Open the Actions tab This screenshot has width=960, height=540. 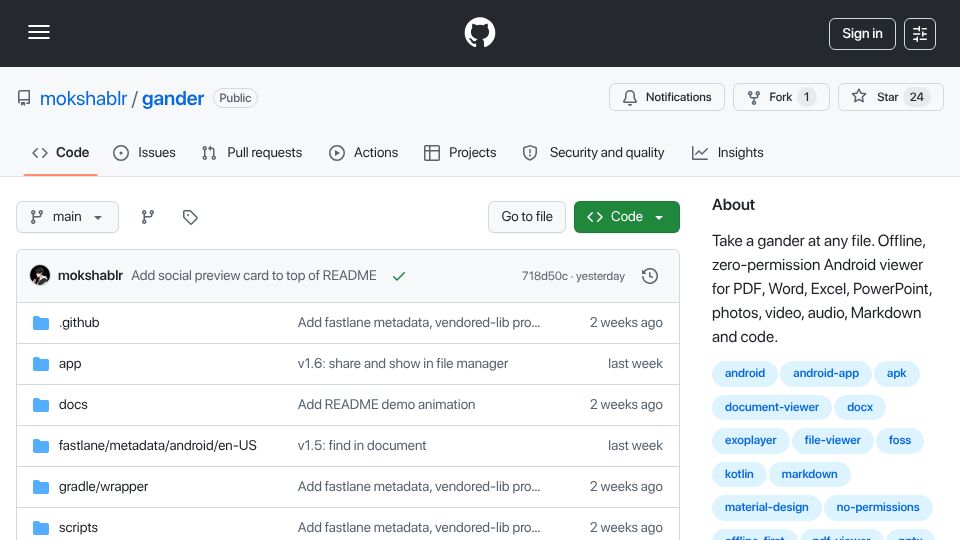(363, 152)
